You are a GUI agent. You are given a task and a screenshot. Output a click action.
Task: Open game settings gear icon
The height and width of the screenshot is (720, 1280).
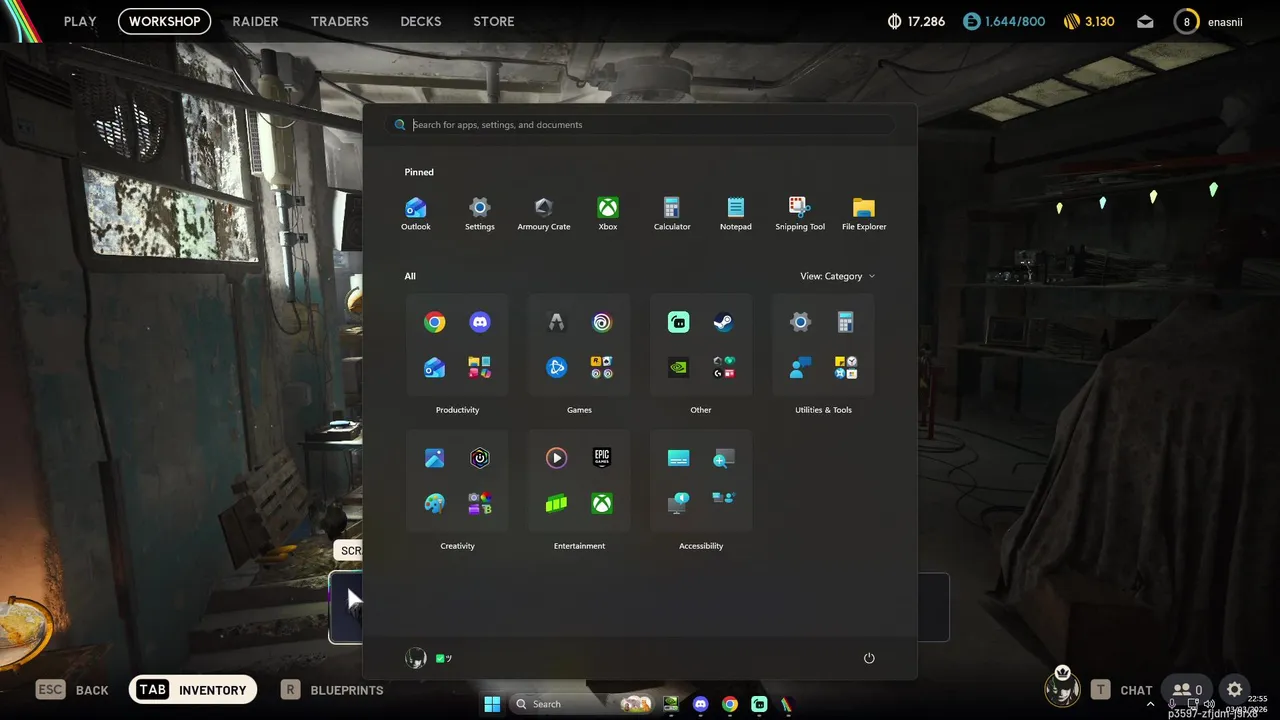tap(1235, 690)
